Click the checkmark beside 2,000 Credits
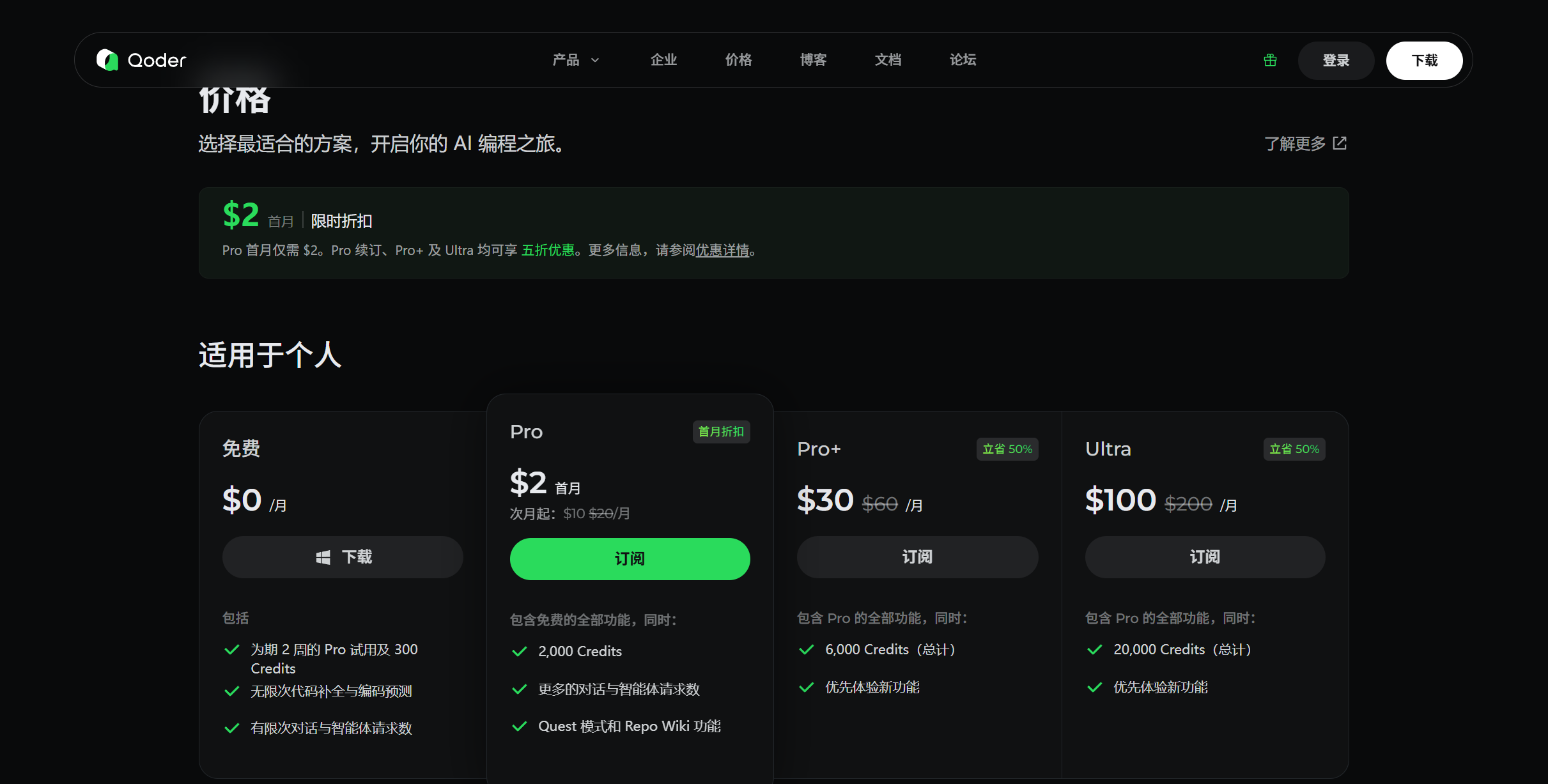 518,651
